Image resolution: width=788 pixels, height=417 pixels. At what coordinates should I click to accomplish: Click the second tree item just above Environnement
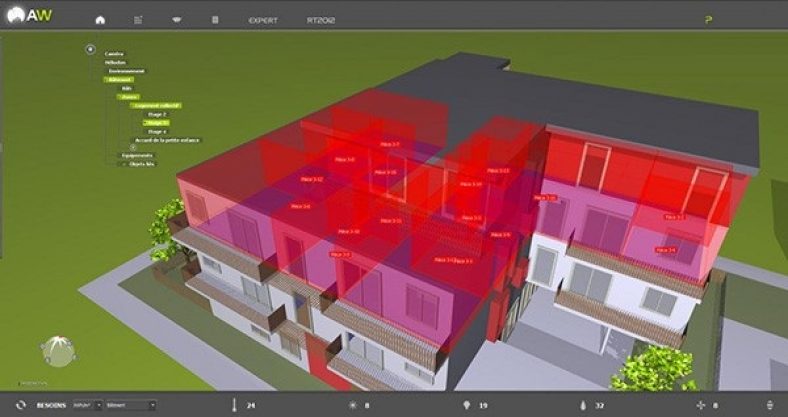click(x=116, y=62)
